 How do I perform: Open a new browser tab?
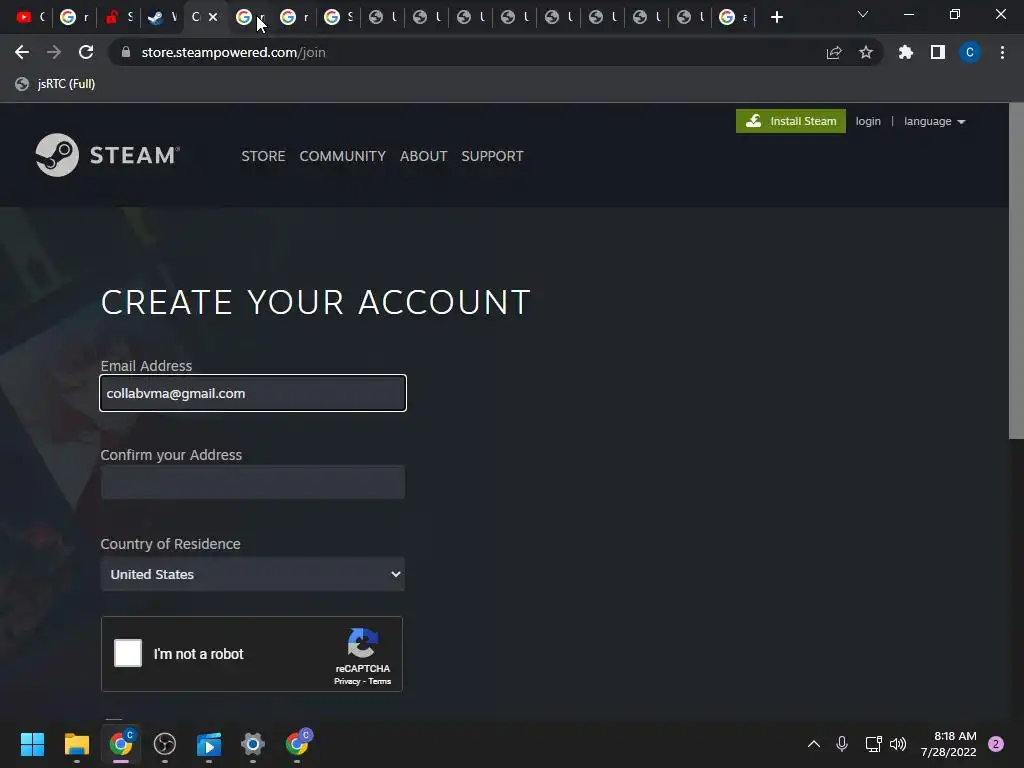(776, 17)
